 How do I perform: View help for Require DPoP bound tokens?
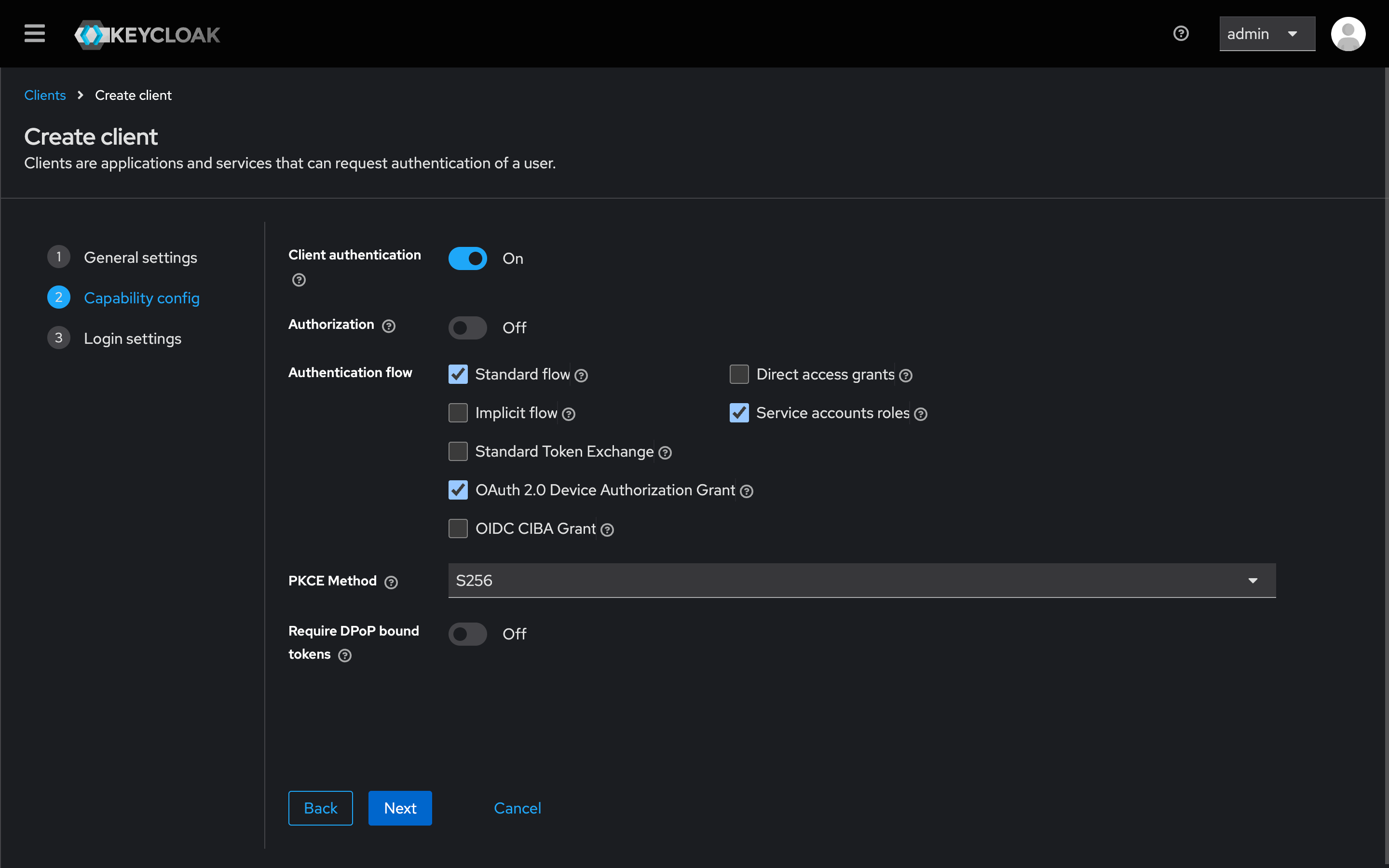point(344,655)
